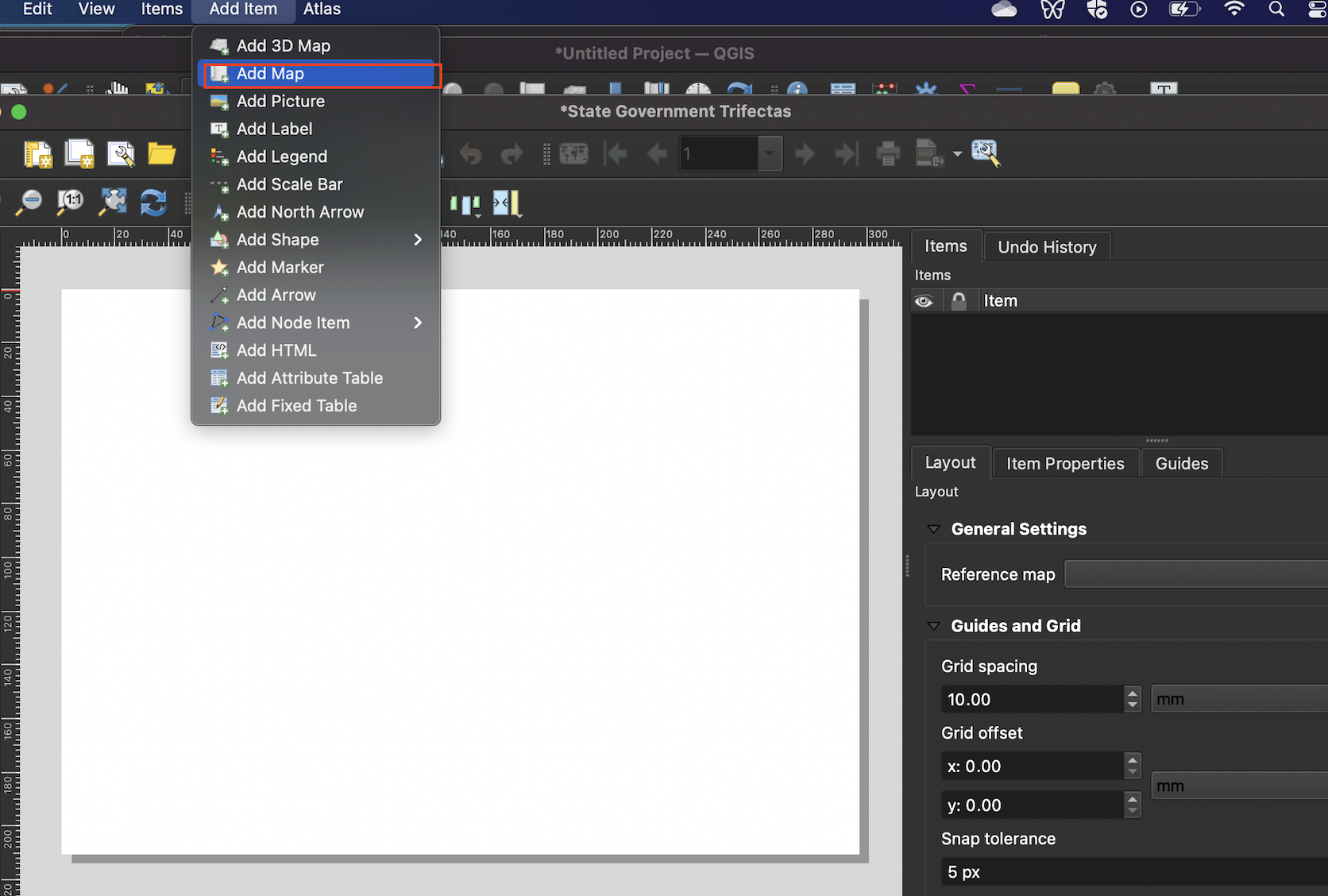The width and height of the screenshot is (1328, 896).
Task: Click the go to last page arrow
Action: point(845,153)
